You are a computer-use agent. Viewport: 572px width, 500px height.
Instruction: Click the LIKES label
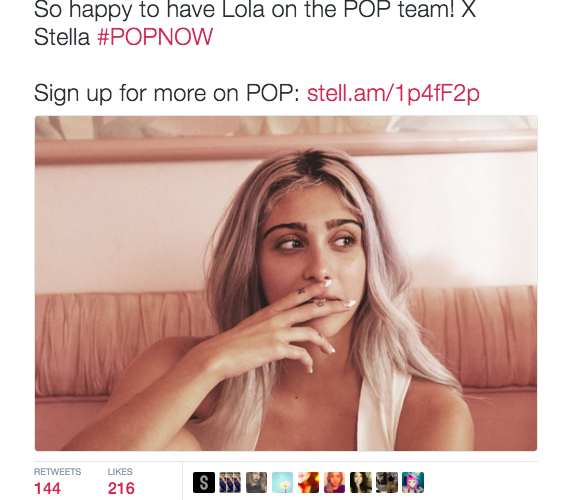[x=120, y=472]
